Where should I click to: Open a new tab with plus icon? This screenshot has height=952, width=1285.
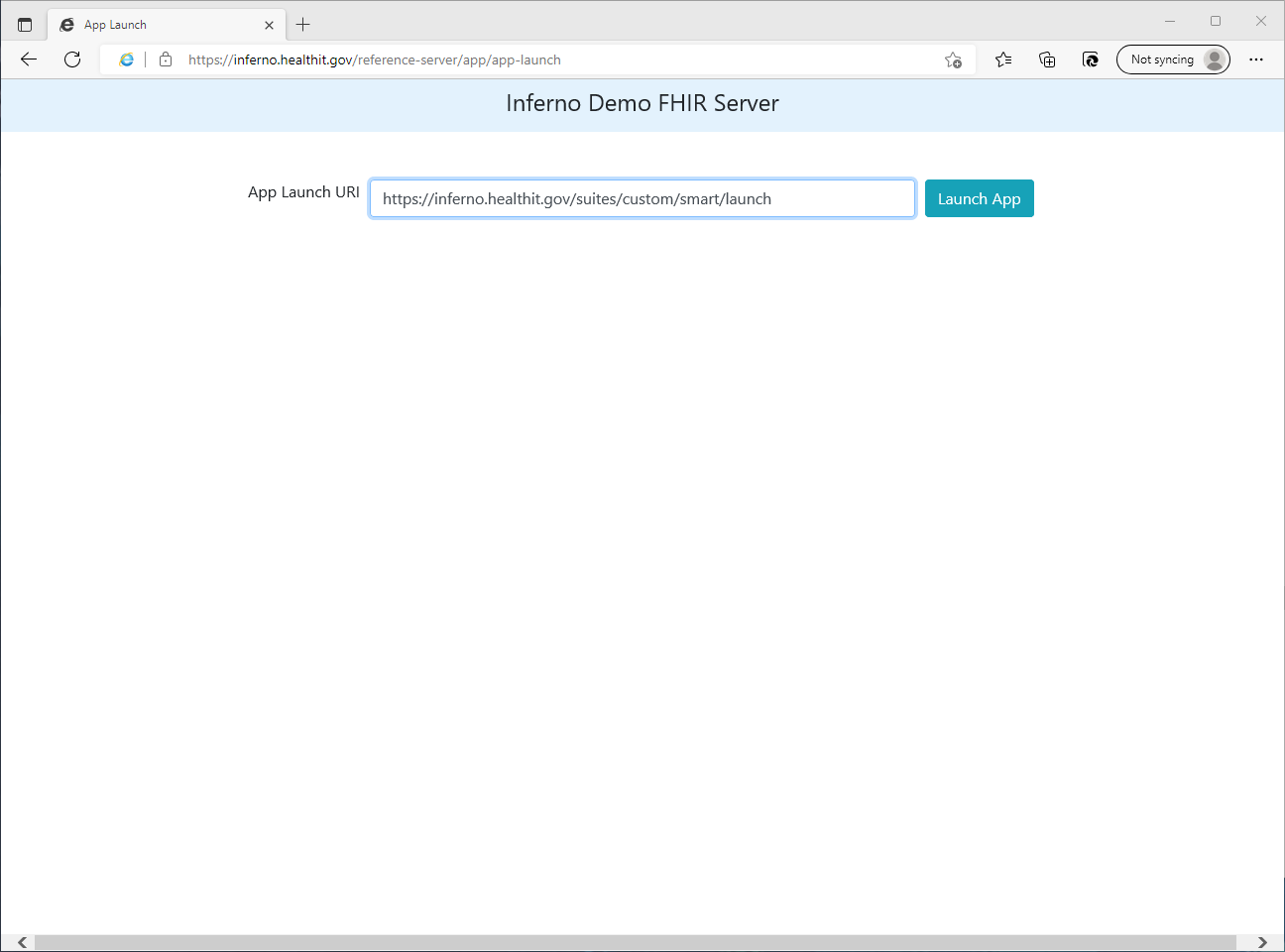[x=303, y=25]
